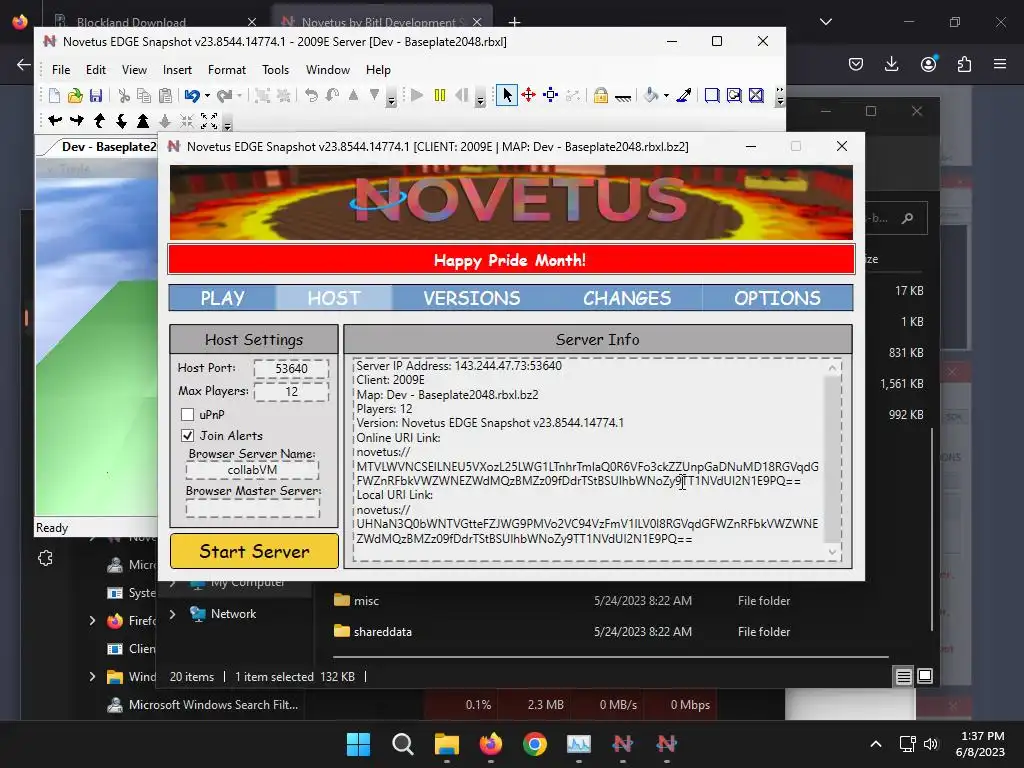Select the paint bucket Fill tool
This screenshot has height=768, width=1024.
point(651,95)
